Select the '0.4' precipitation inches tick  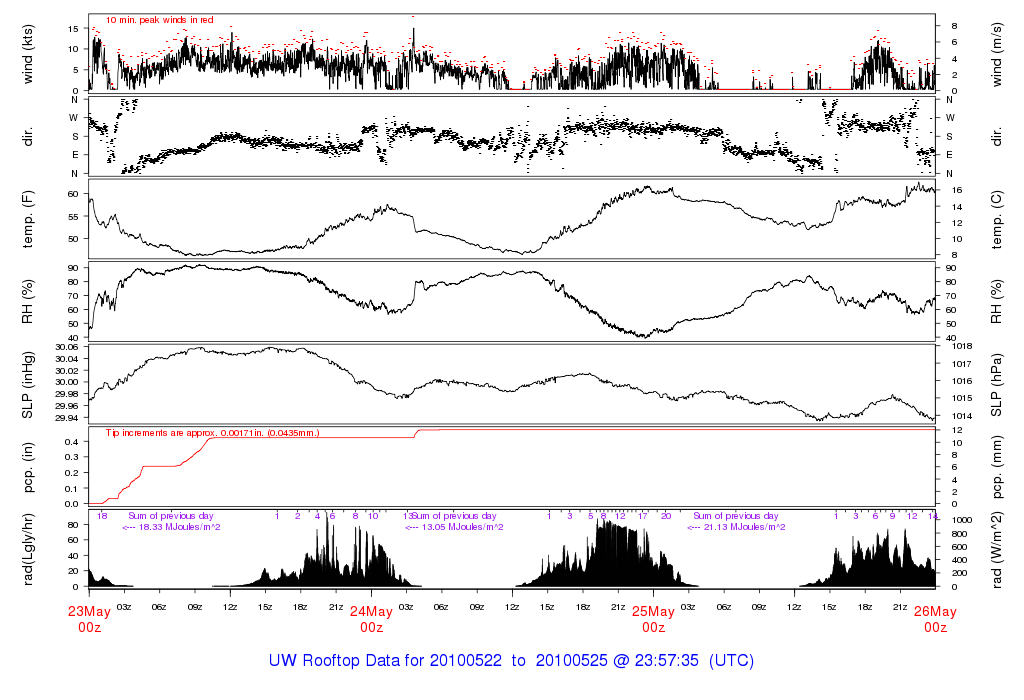pos(72,442)
